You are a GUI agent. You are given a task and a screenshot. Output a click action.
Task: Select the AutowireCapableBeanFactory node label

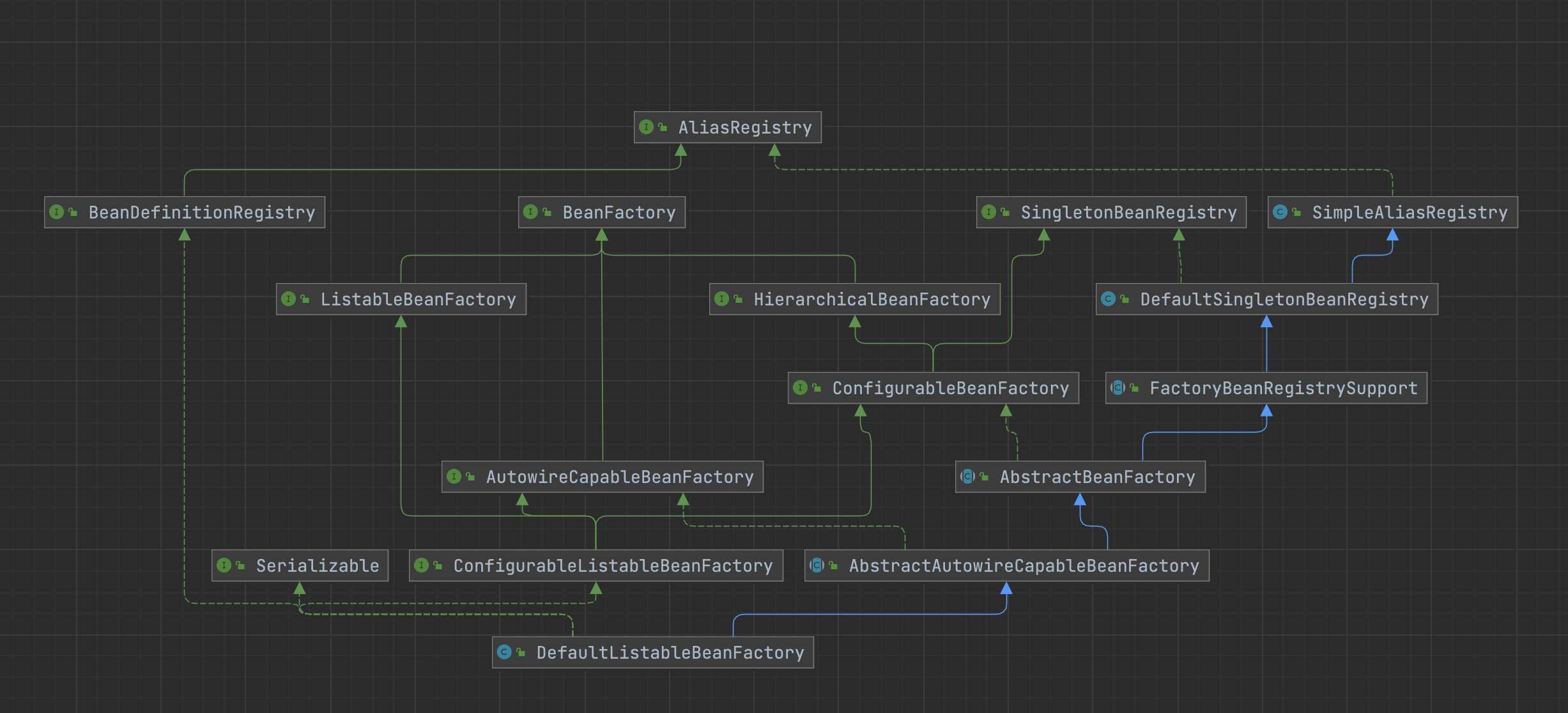pos(620,477)
